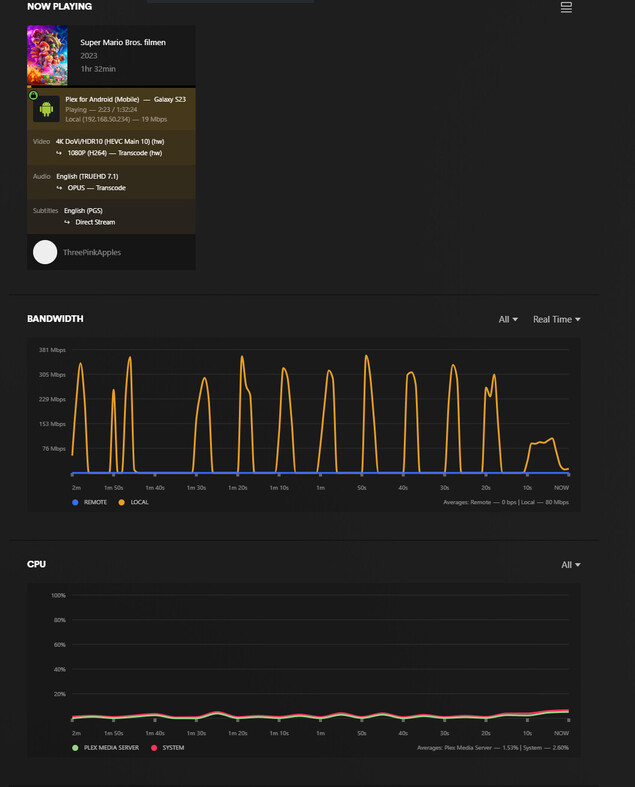Open the 'Super Mario Bros. filmen' title
Screen dimensions: 635x787
point(123,42)
